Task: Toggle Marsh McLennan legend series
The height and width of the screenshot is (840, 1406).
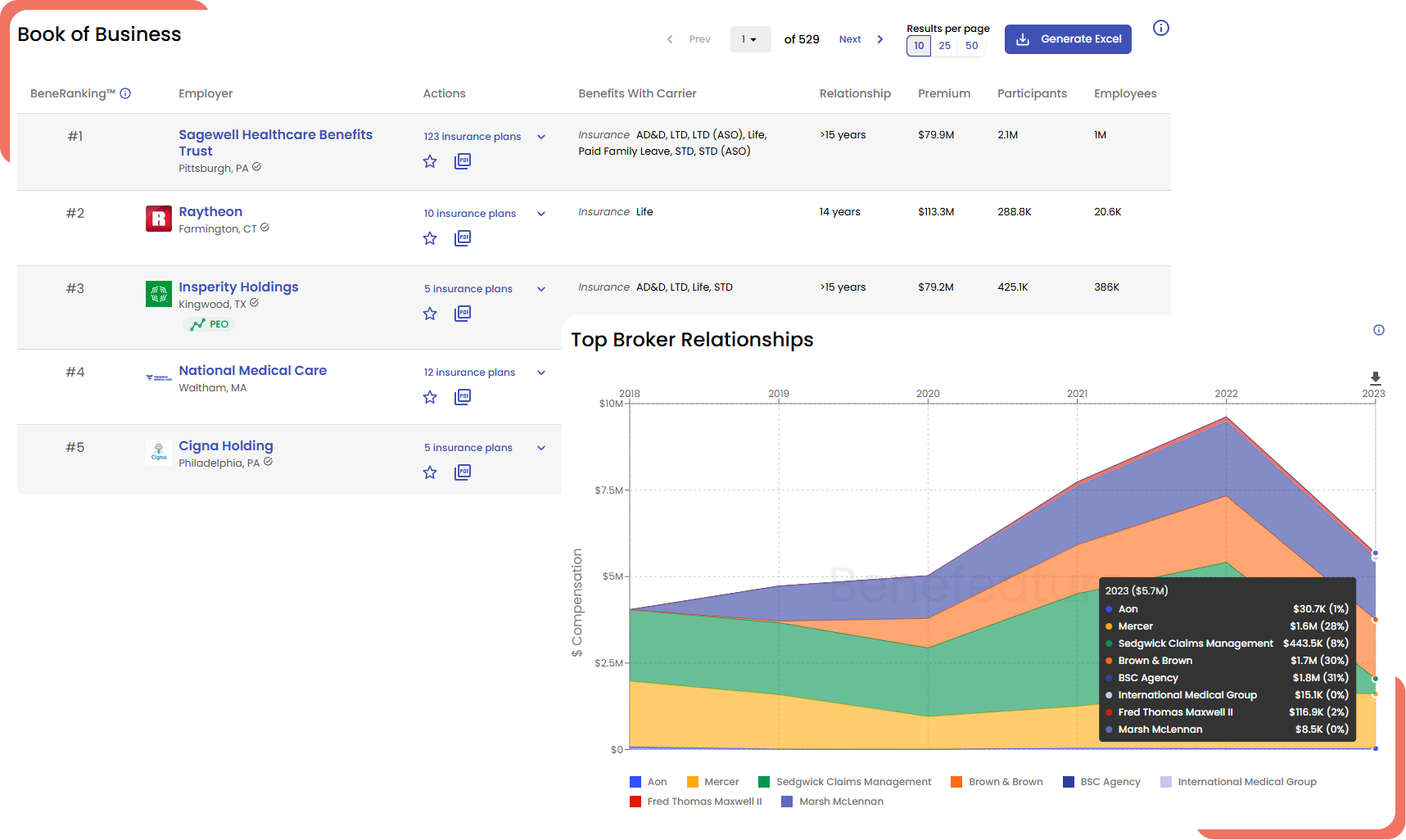Action: click(x=833, y=802)
